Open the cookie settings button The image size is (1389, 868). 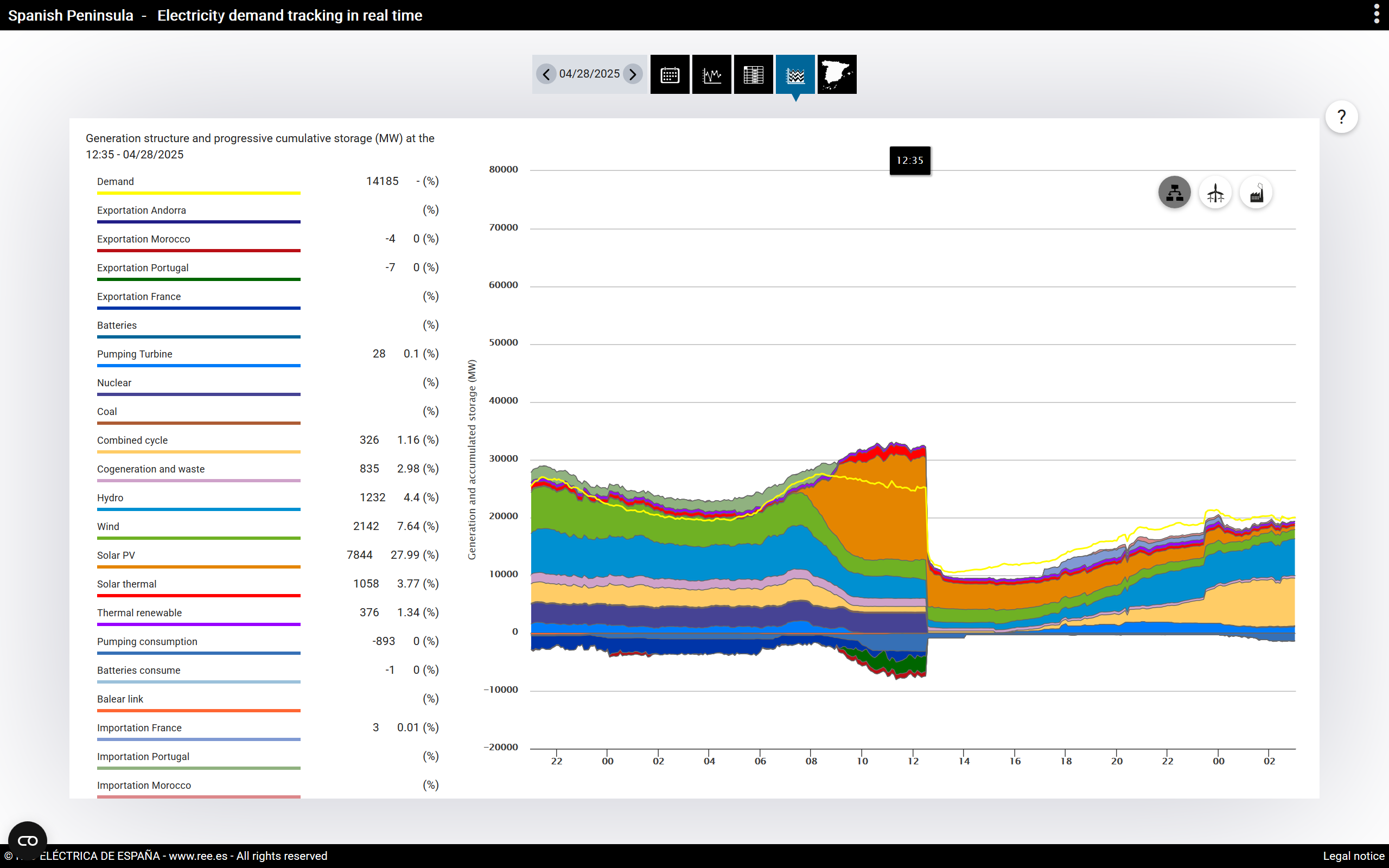pos(28,840)
